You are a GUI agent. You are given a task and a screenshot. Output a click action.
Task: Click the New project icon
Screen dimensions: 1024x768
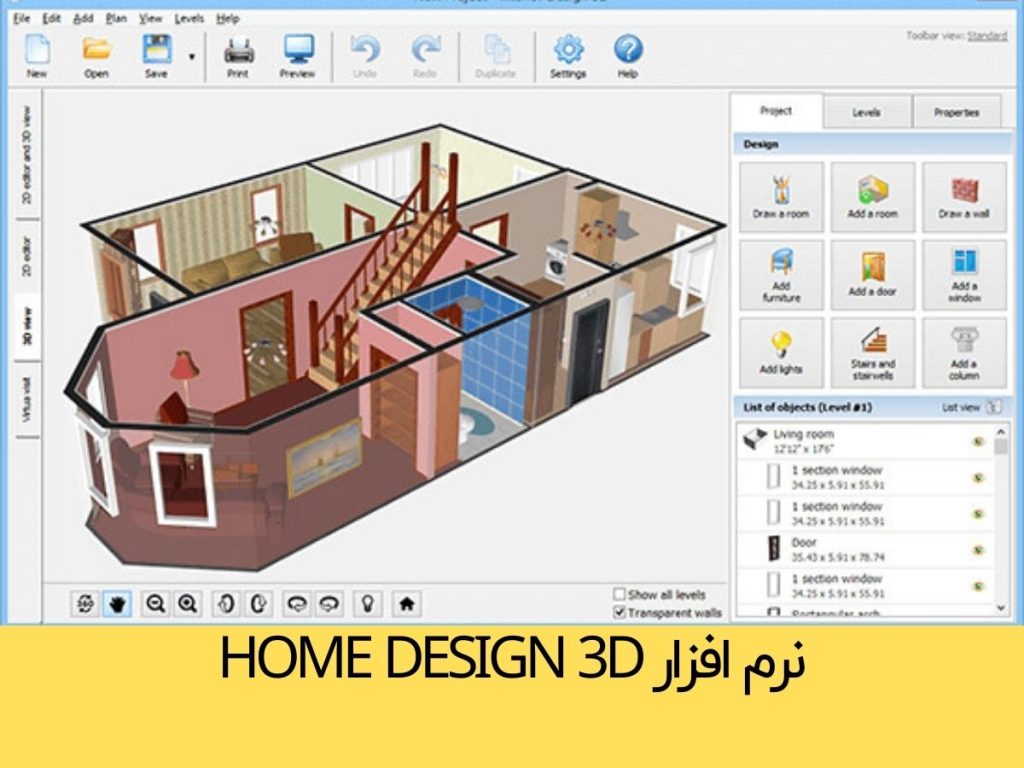click(37, 50)
